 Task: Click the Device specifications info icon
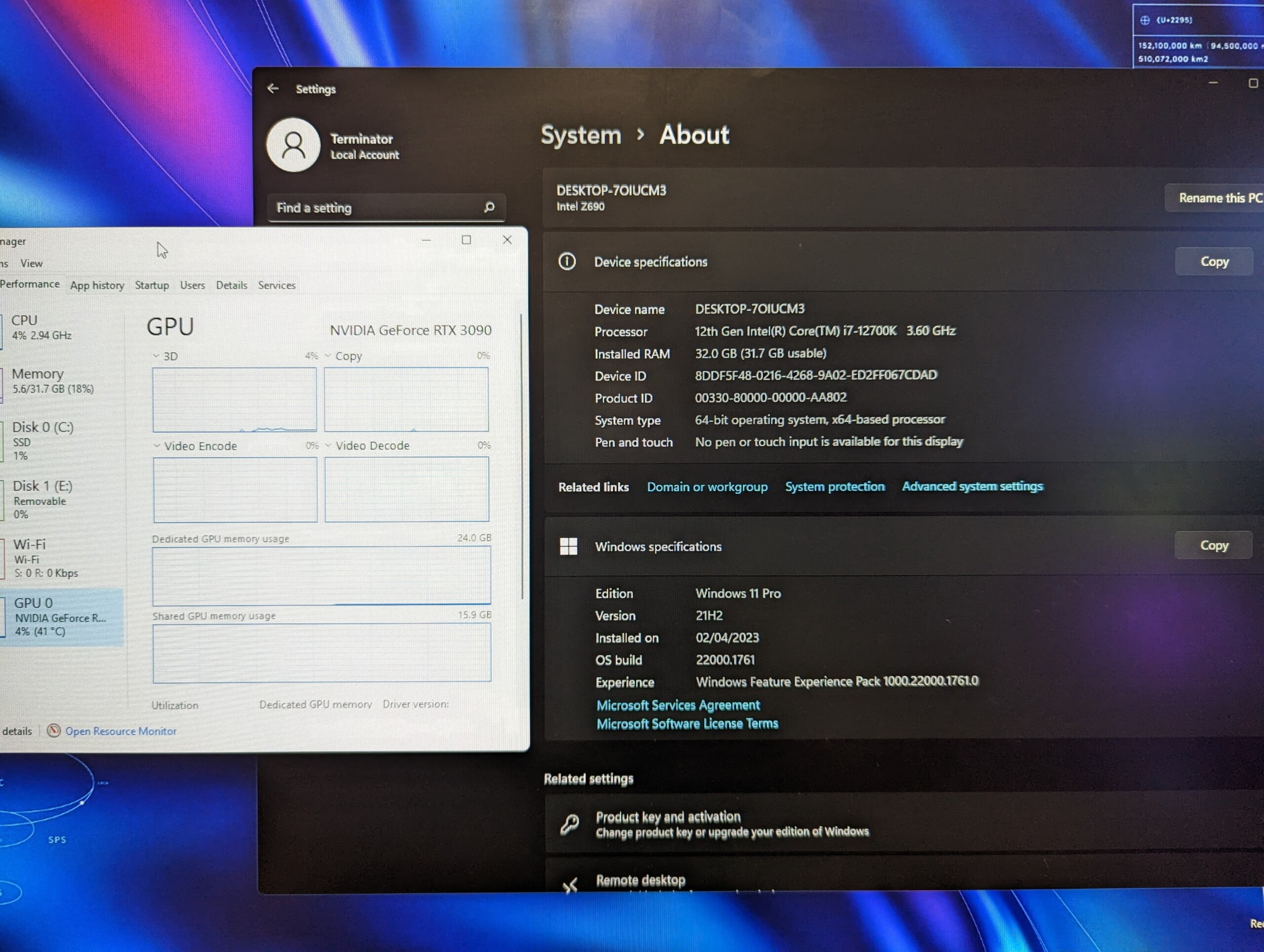(x=567, y=262)
